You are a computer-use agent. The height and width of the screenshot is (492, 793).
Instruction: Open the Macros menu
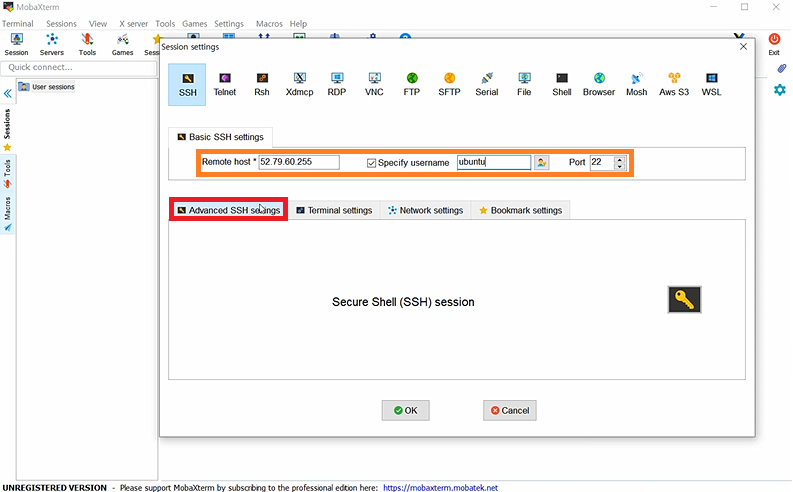(269, 24)
